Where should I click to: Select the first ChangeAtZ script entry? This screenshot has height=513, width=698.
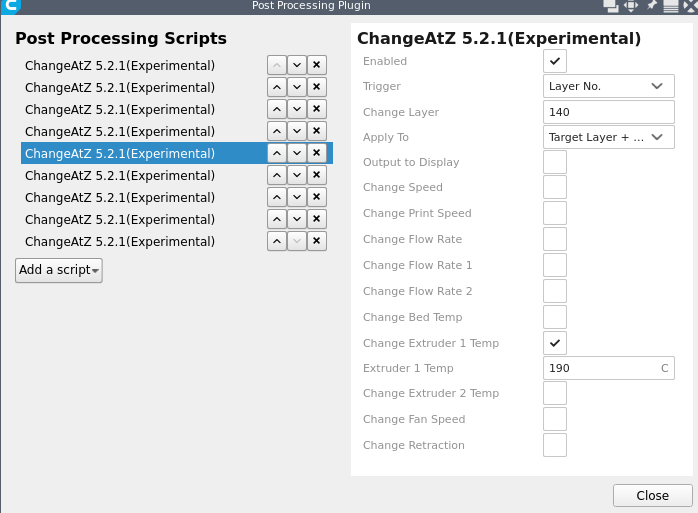click(x=120, y=65)
